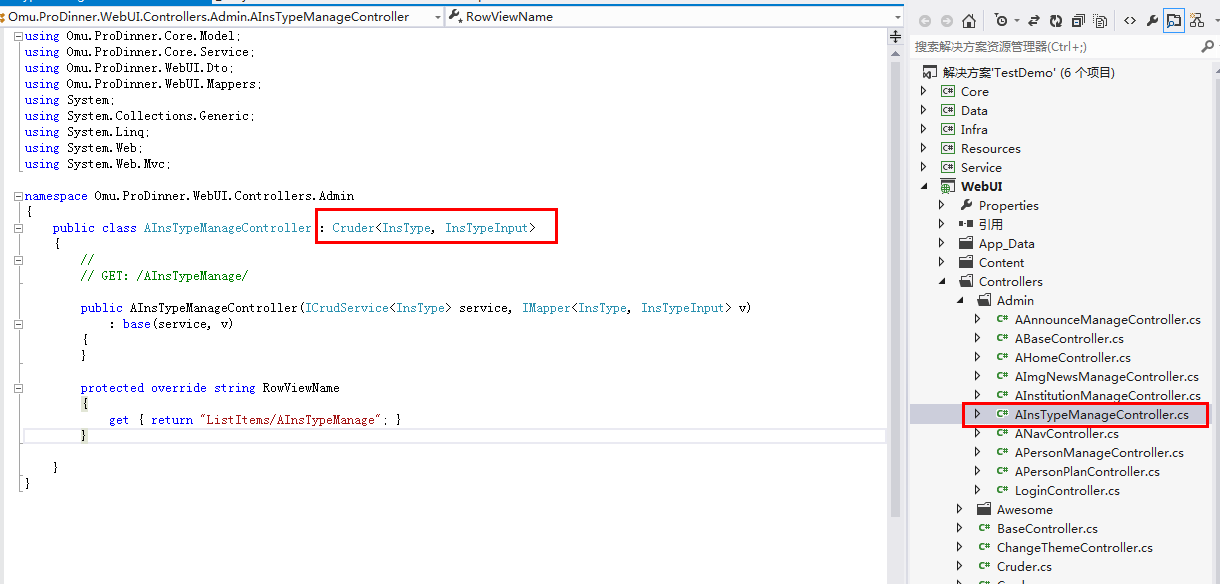The image size is (1220, 584).
Task: Select ChangeThemeController.cs file
Action: pyautogui.click(x=1074, y=547)
